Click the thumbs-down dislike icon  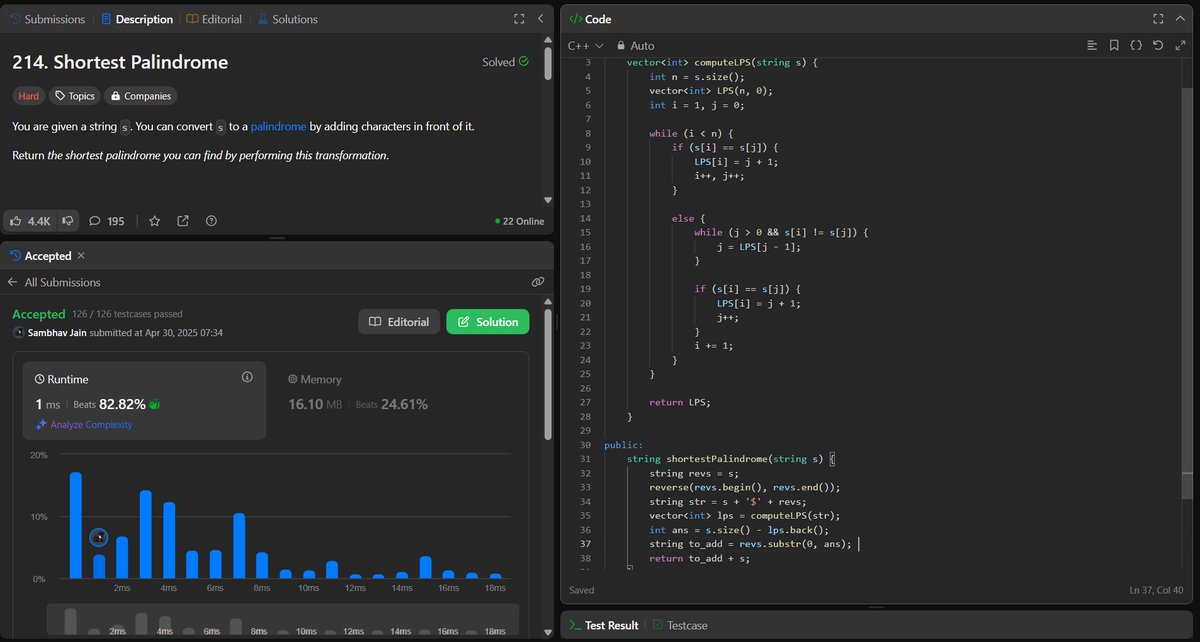[68, 221]
